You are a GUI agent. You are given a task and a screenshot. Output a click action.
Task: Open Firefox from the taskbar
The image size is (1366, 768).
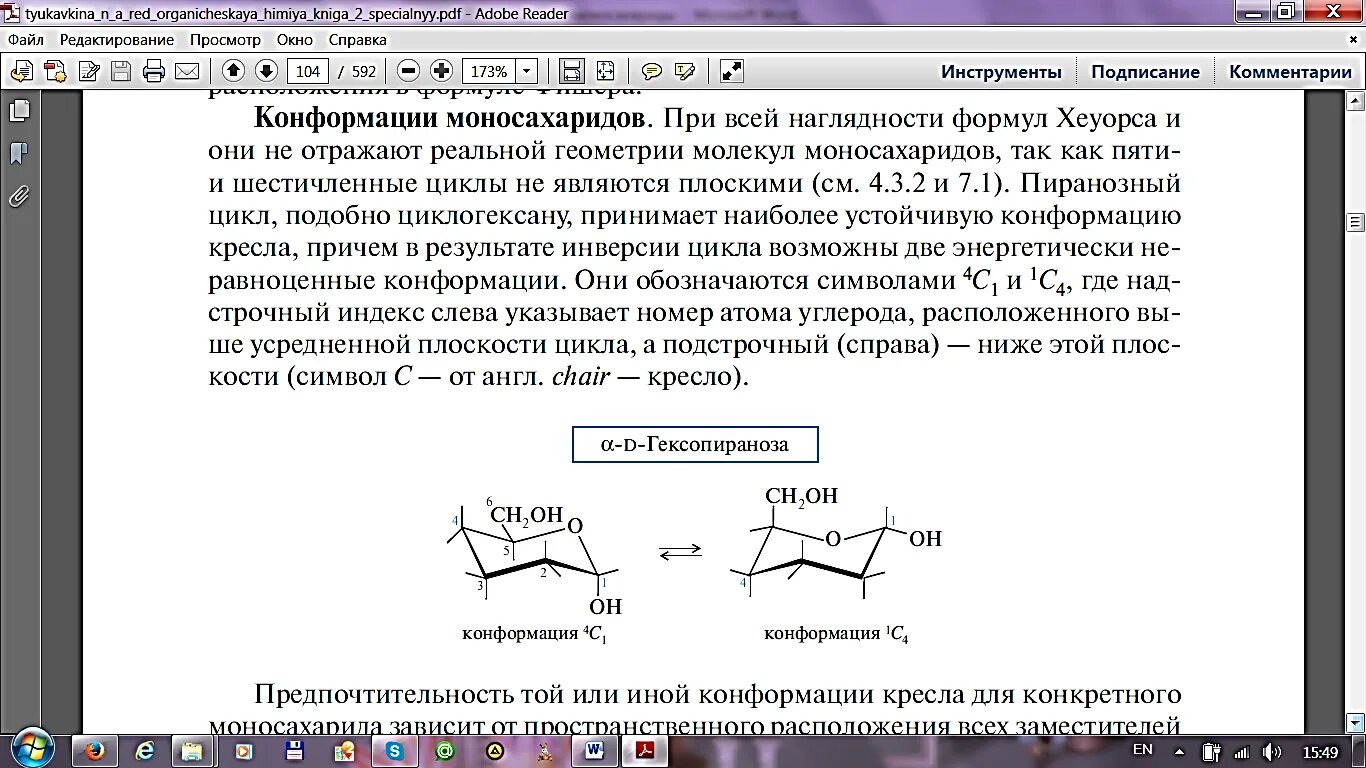pos(96,750)
